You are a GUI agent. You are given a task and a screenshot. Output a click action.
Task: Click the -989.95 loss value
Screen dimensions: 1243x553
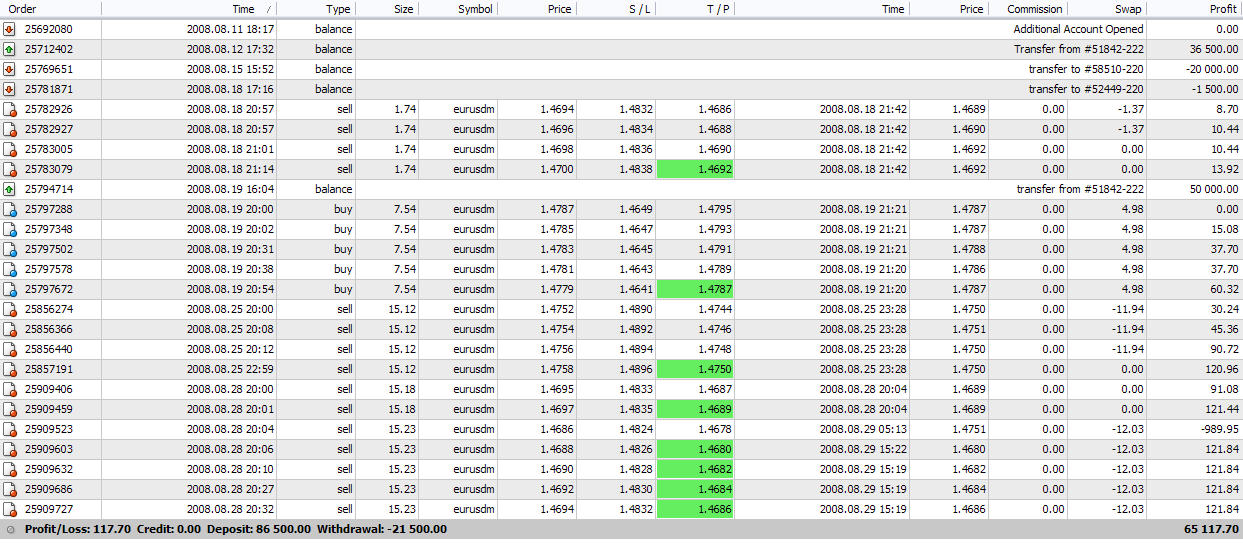pyautogui.click(x=1220, y=429)
